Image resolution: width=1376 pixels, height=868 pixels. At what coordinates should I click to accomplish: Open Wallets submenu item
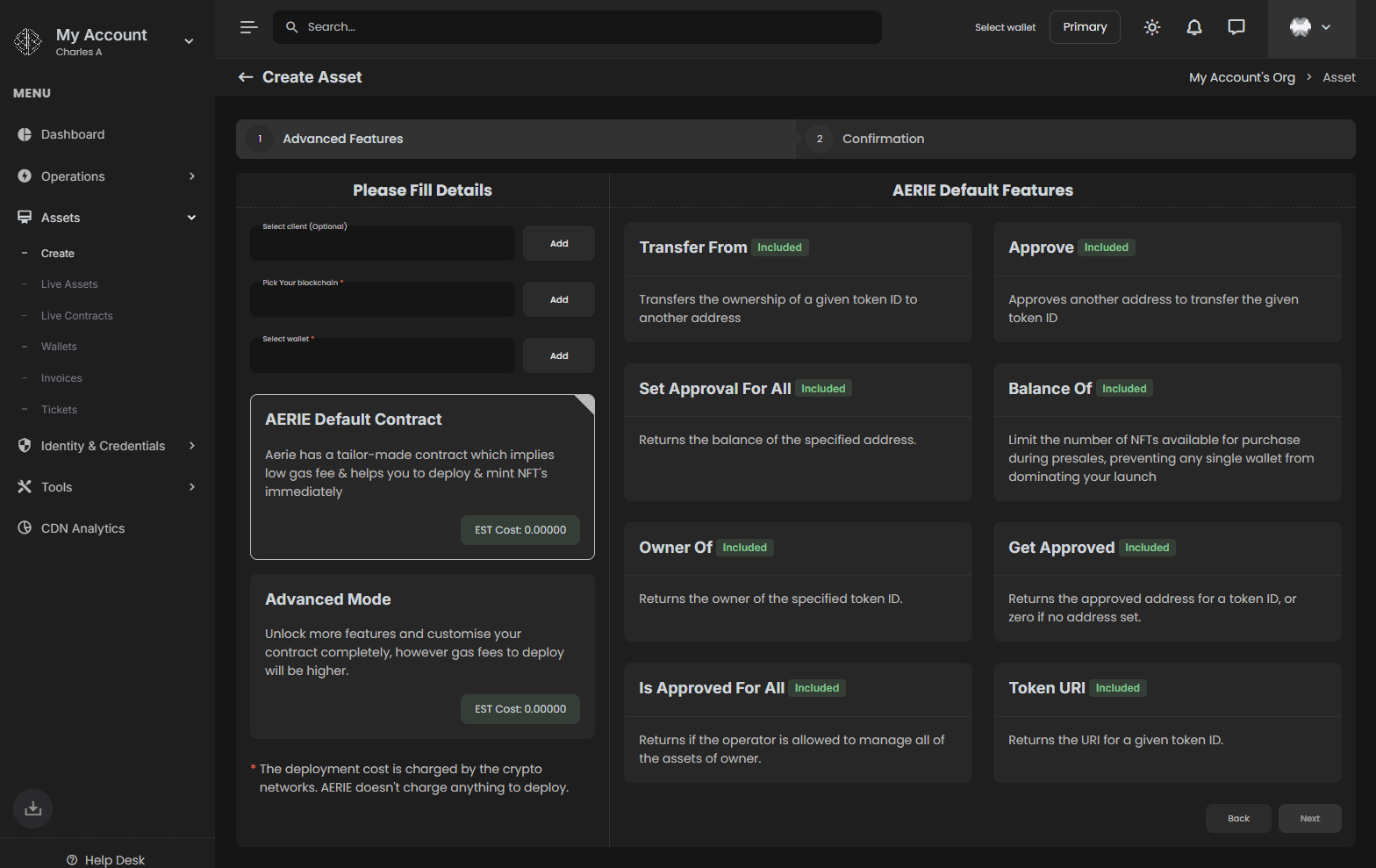tap(59, 347)
